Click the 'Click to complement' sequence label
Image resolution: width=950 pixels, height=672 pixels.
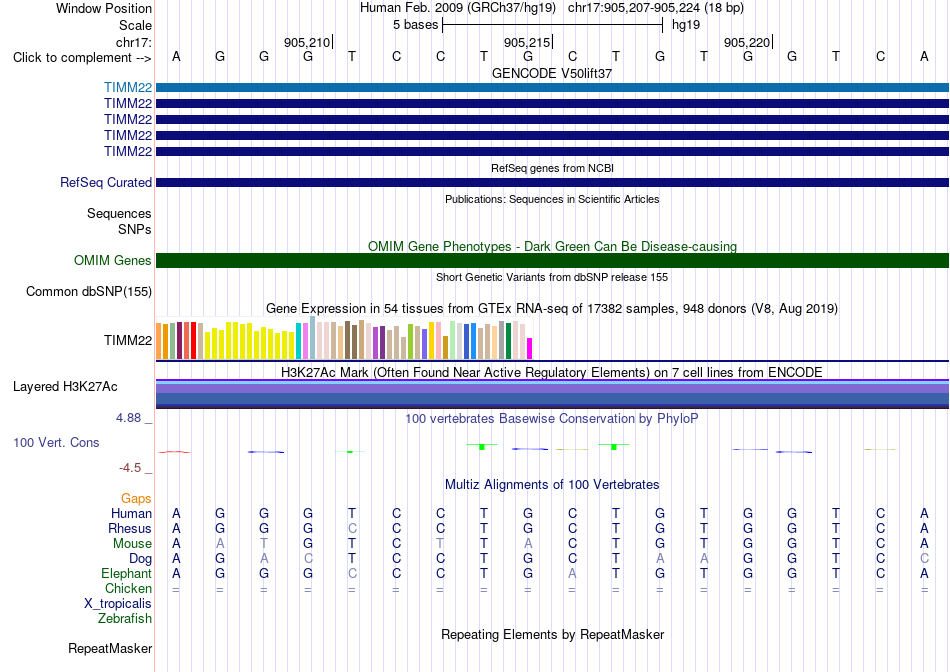(x=82, y=58)
